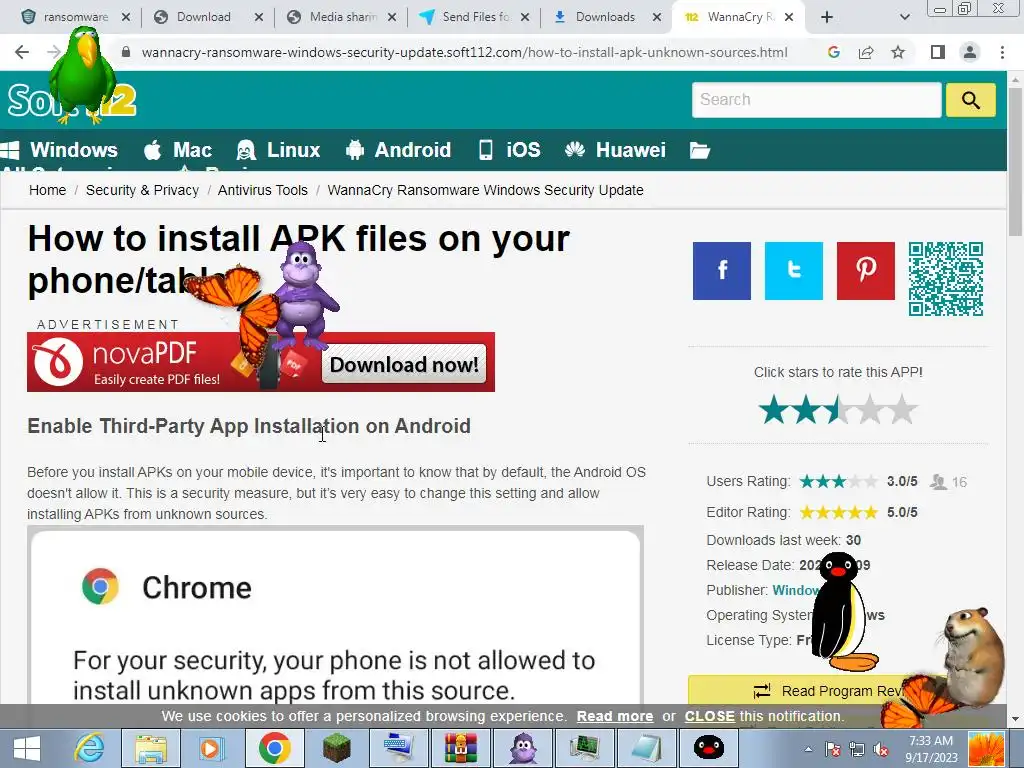Screen dimensions: 1024x768
Task: Open the Linux category
Action: coord(278,150)
